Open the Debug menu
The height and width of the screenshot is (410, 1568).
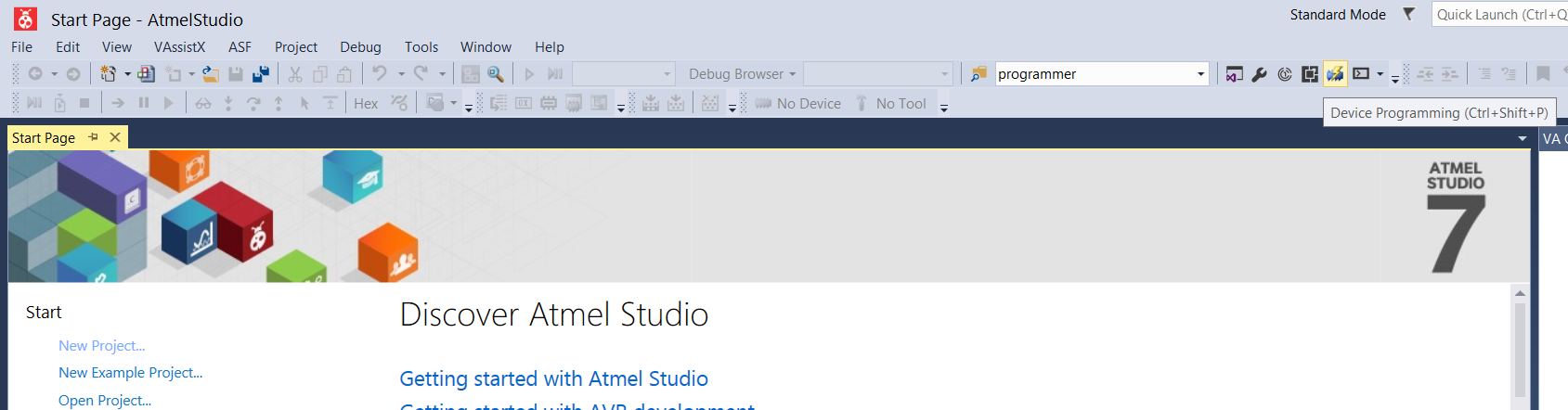[360, 46]
